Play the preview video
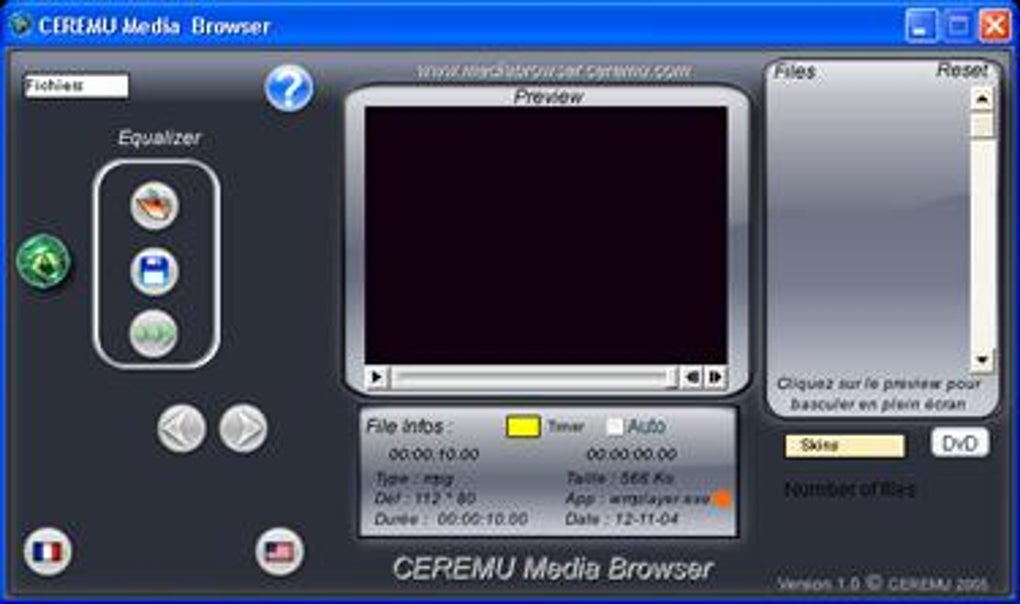The image size is (1020, 604). click(376, 376)
